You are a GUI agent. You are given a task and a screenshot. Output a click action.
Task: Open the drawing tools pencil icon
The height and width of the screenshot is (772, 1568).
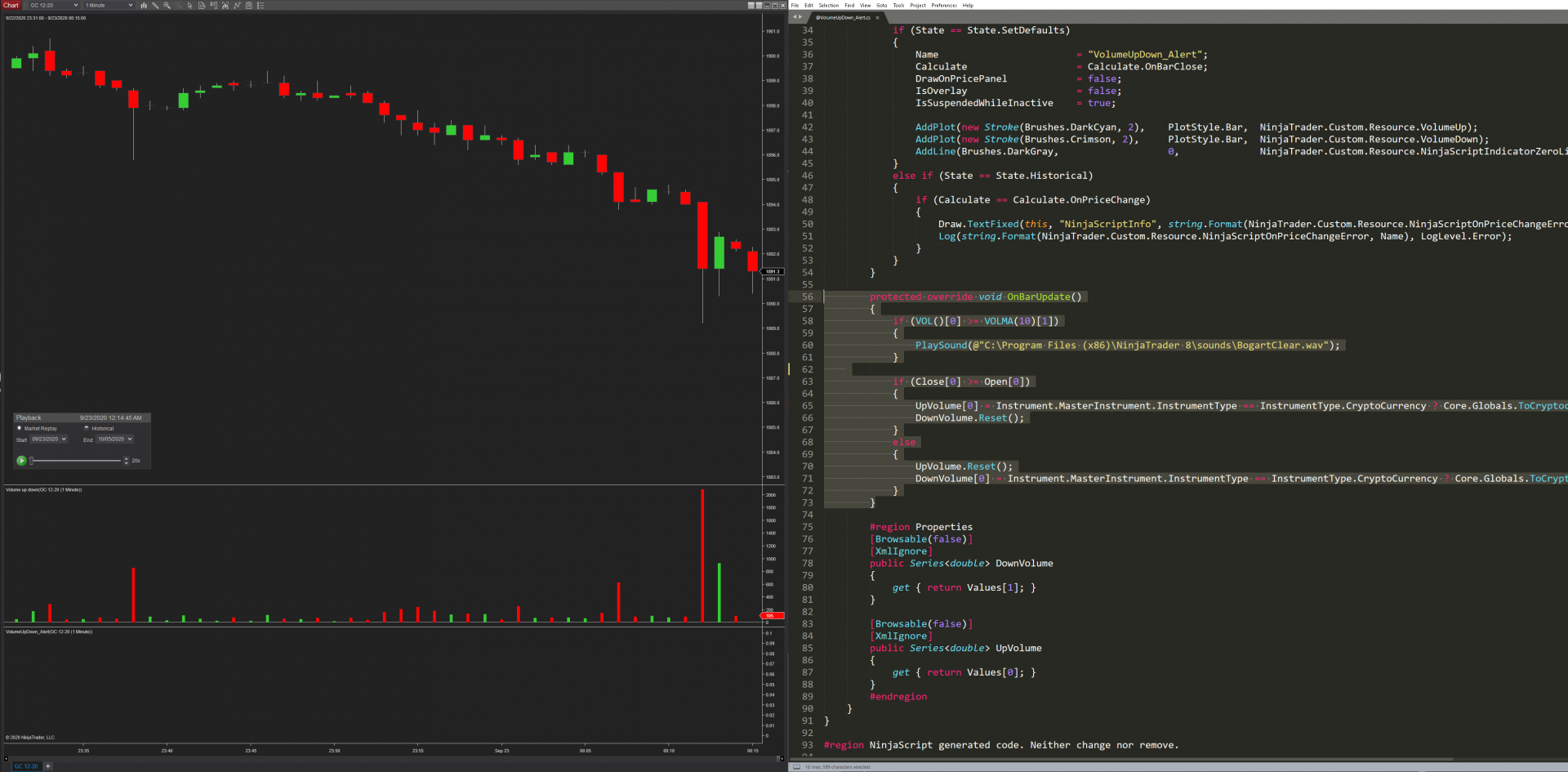155,6
